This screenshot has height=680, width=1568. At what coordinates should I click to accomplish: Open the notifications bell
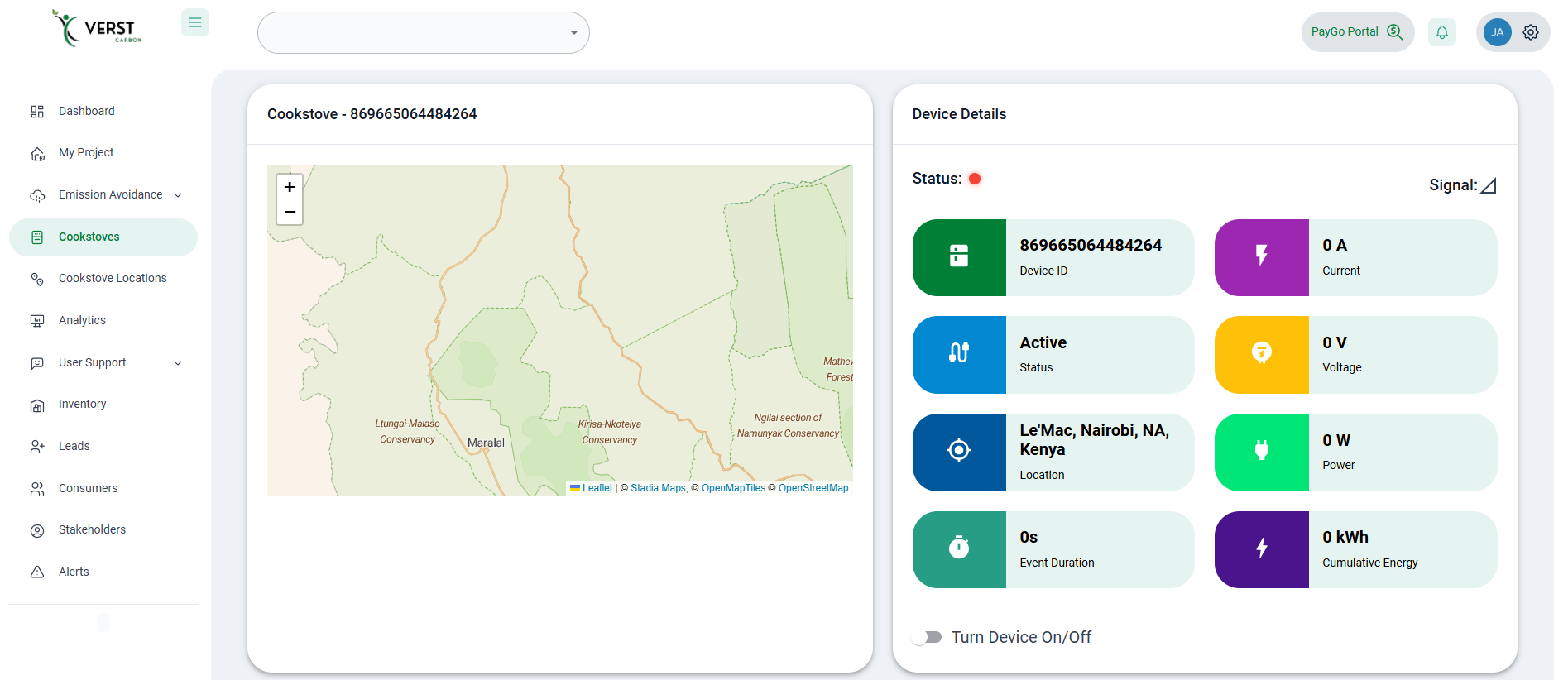pyautogui.click(x=1442, y=32)
